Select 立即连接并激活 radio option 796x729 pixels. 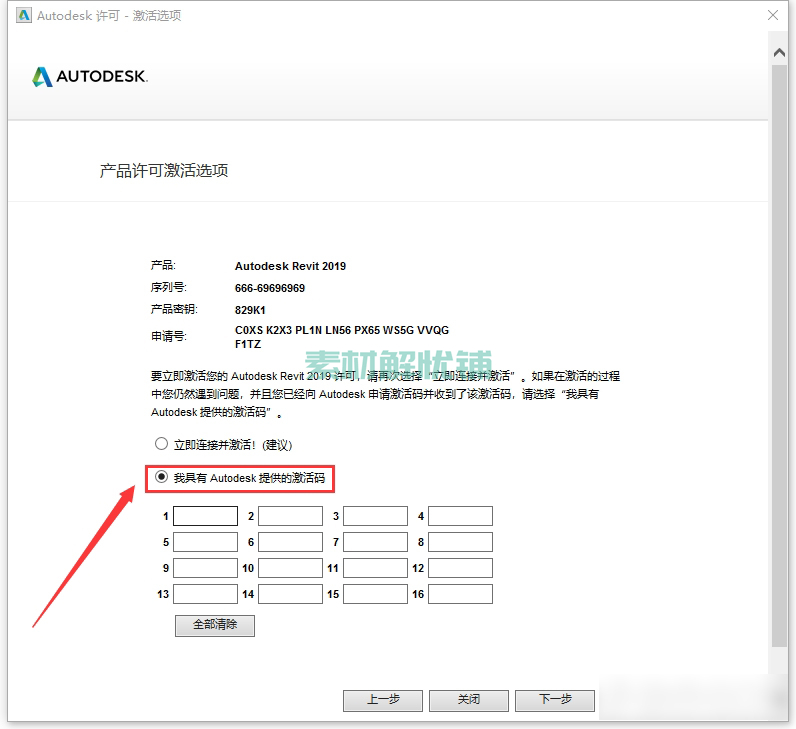(161, 444)
